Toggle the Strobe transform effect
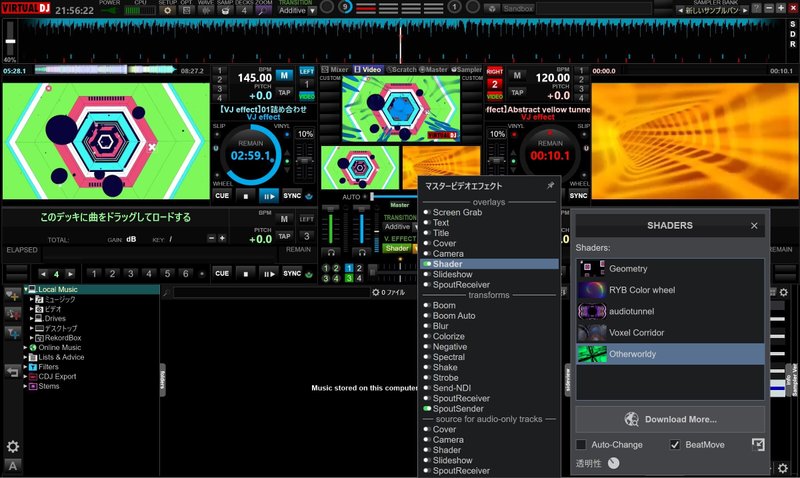The height and width of the screenshot is (478, 800). (427, 378)
